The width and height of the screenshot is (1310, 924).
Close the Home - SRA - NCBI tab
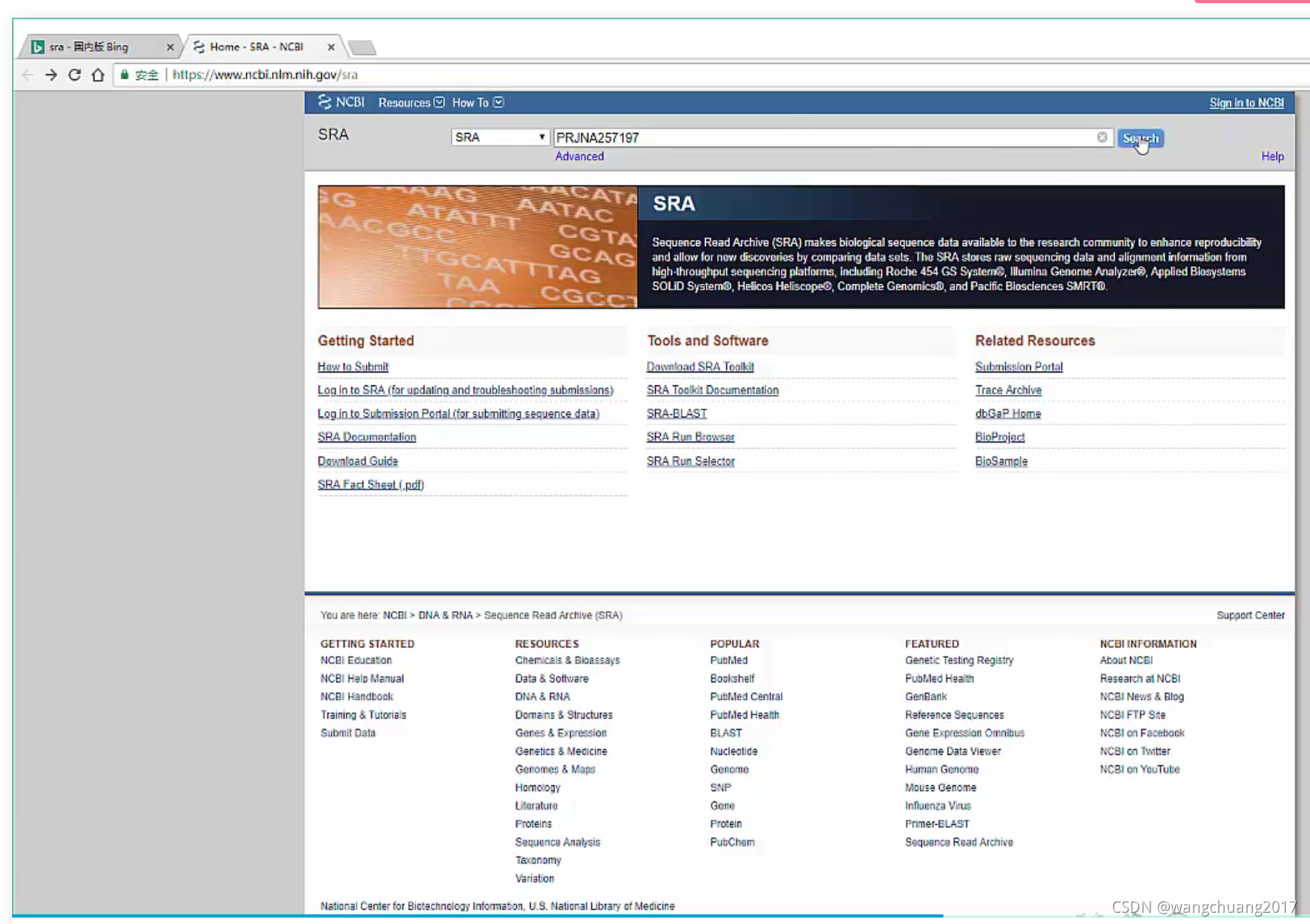pyautogui.click(x=331, y=47)
